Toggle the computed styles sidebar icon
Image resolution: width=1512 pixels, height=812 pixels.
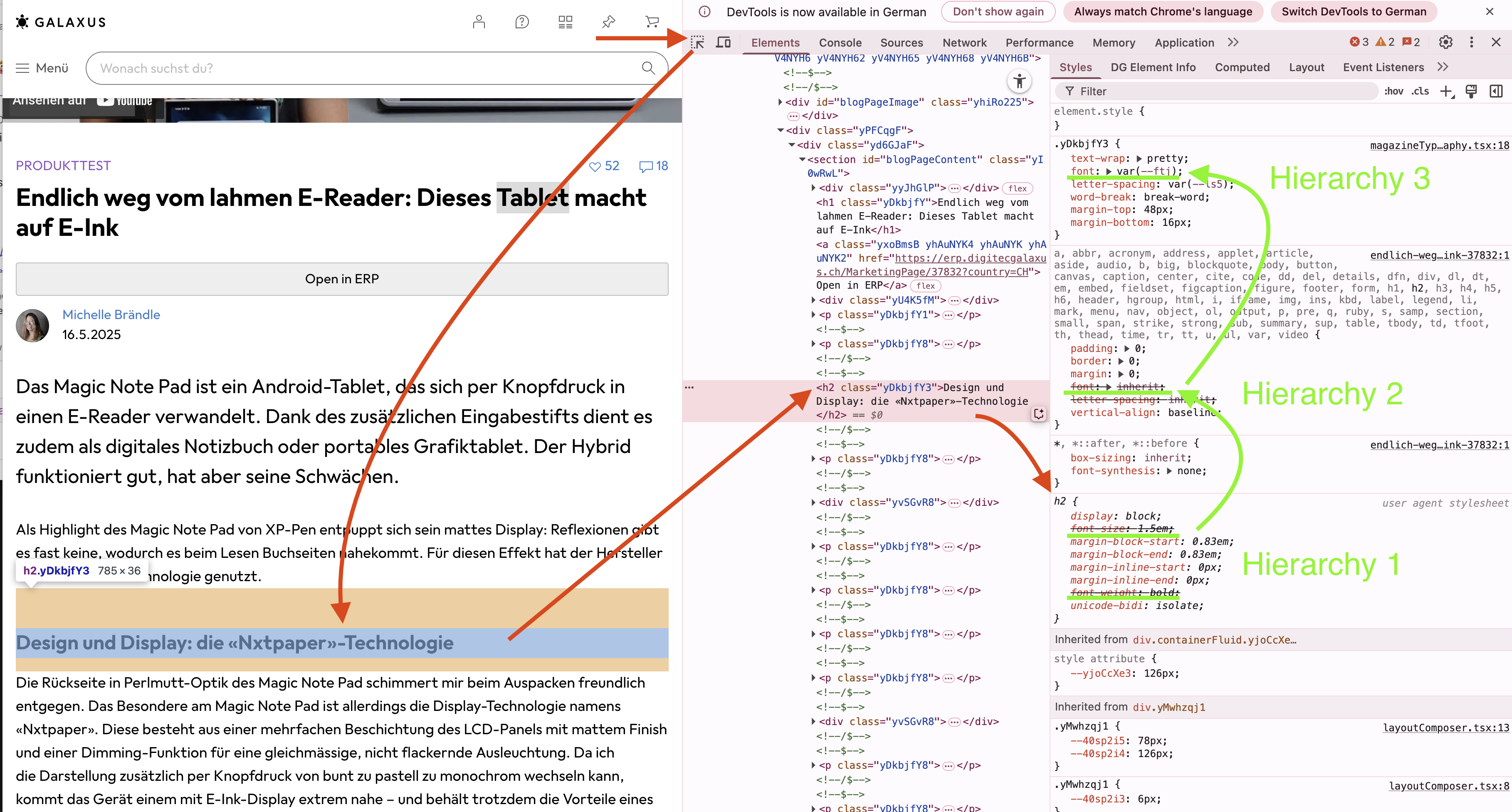click(1495, 91)
